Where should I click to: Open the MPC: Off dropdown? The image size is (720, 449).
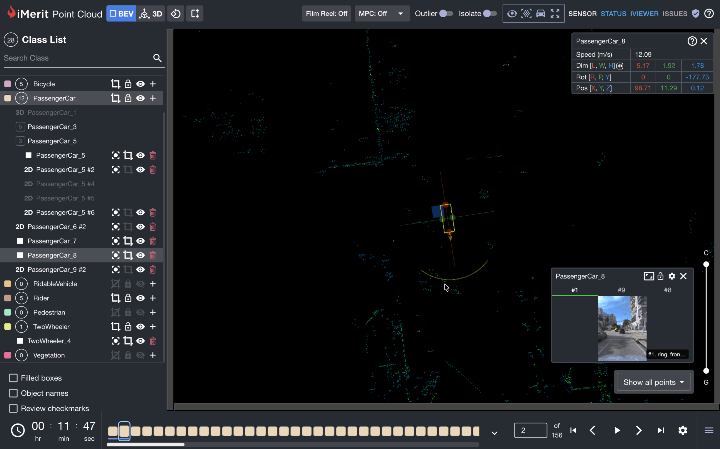(x=383, y=14)
